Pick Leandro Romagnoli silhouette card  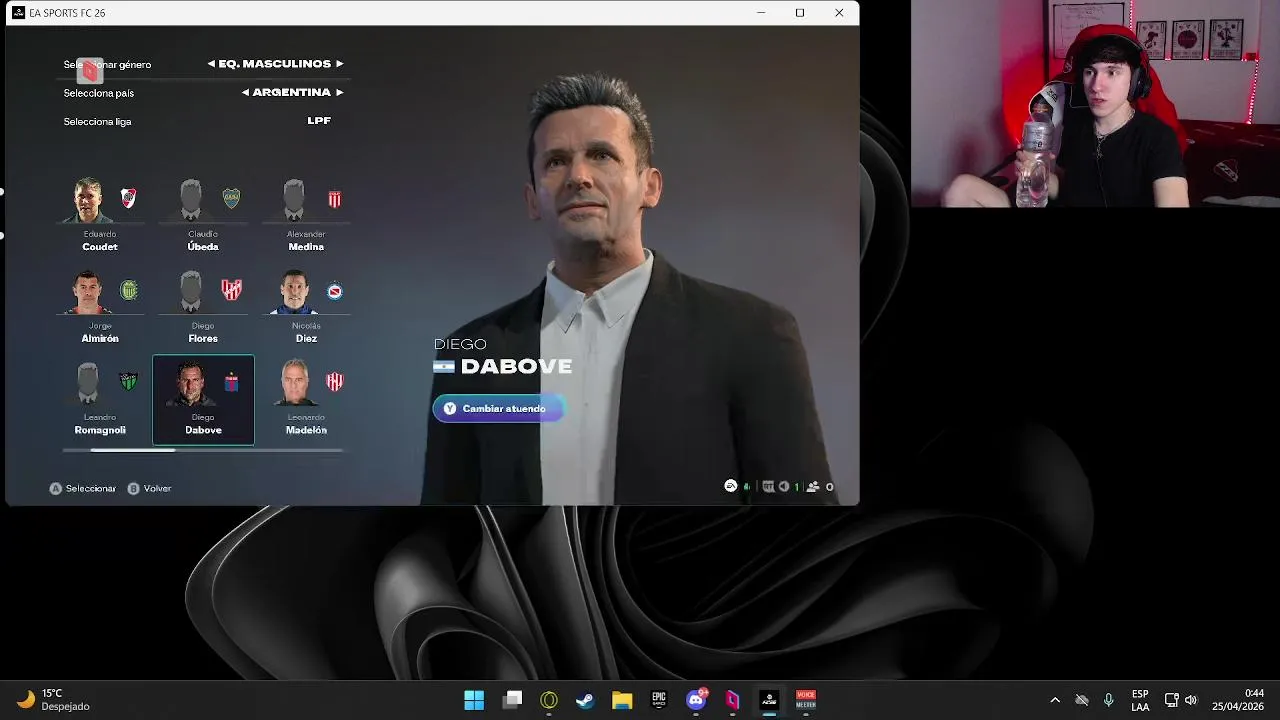100,400
